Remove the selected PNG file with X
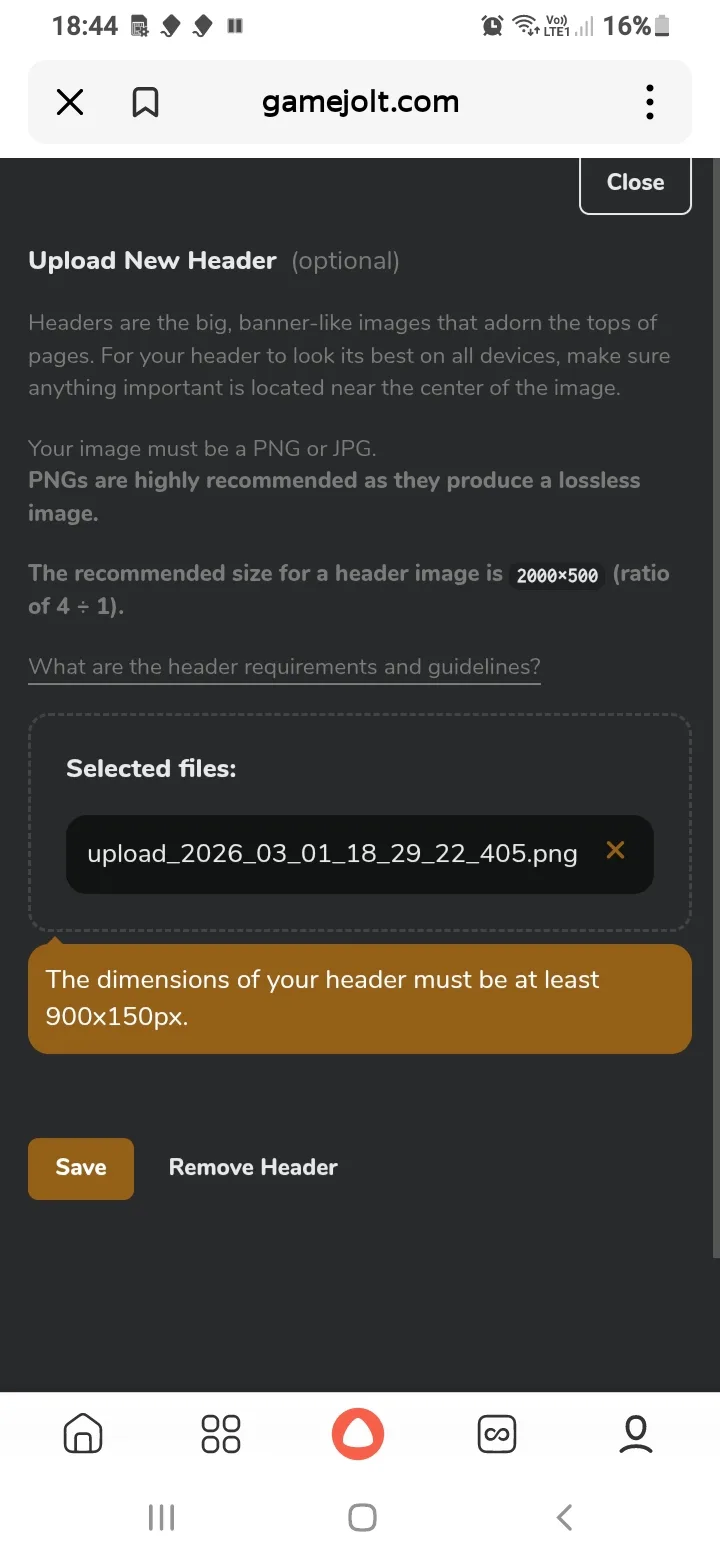720x1560 pixels. point(616,851)
